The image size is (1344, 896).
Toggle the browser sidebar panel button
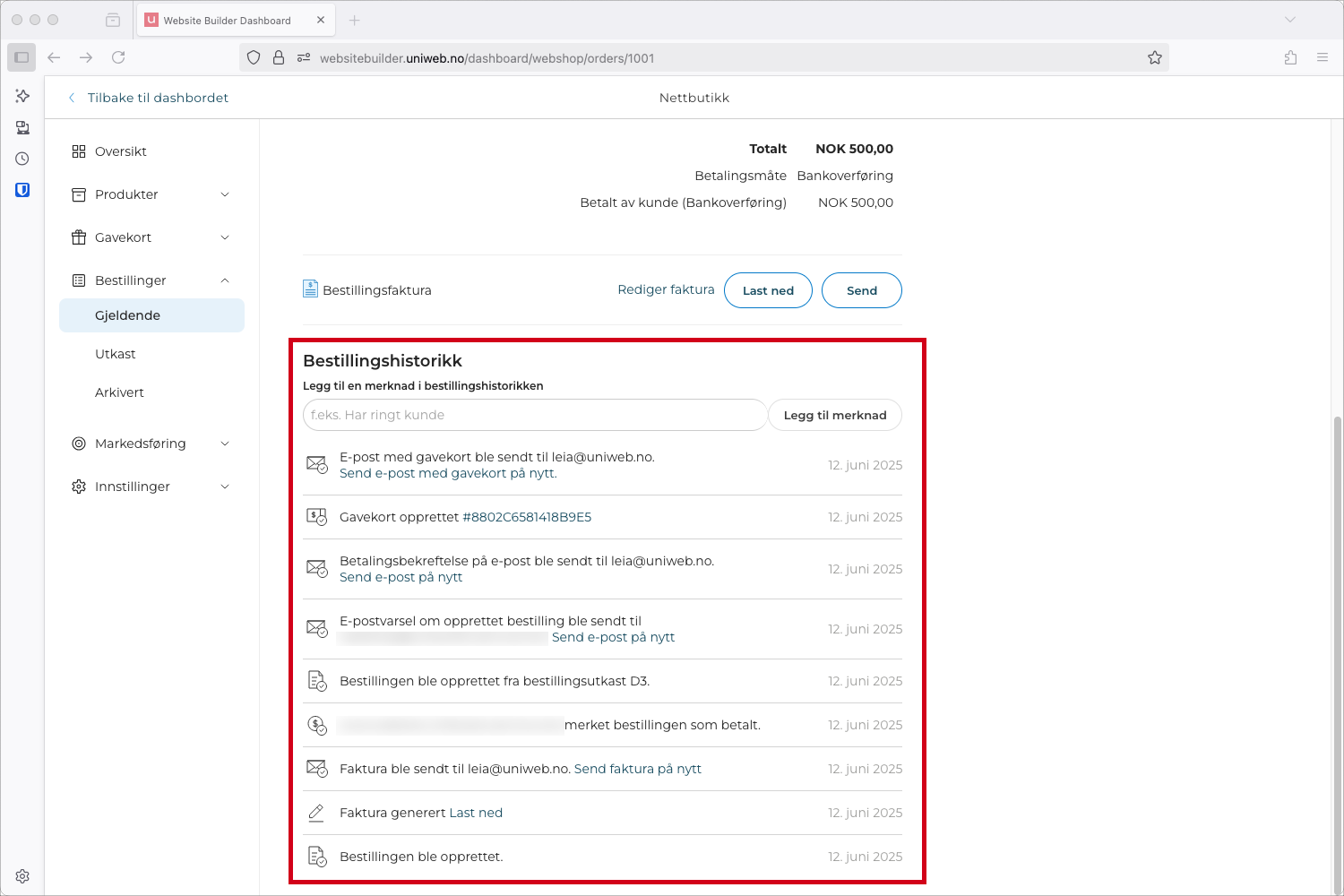(22, 57)
